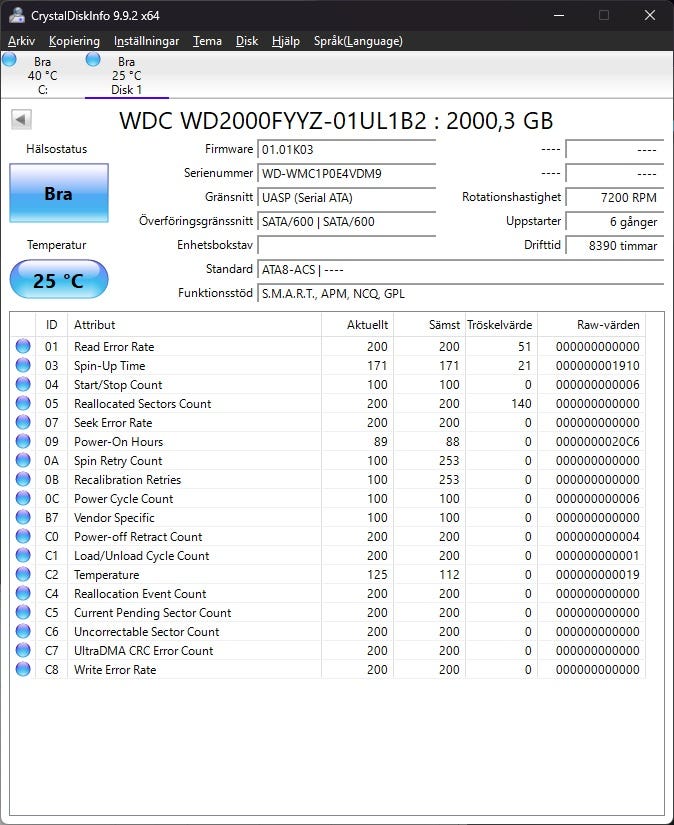The image size is (674, 825).
Task: Close the CrystalDiskInfo window
Action: coord(650,15)
